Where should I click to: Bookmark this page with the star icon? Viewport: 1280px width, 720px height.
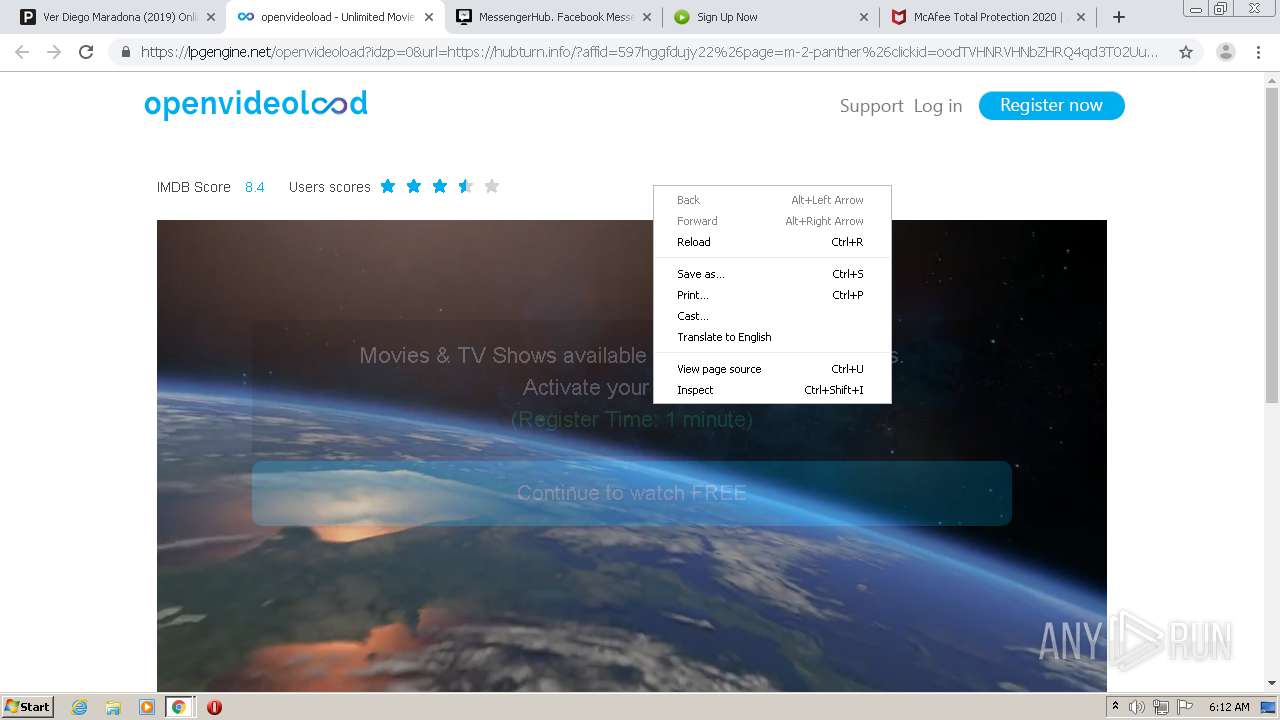(1186, 52)
